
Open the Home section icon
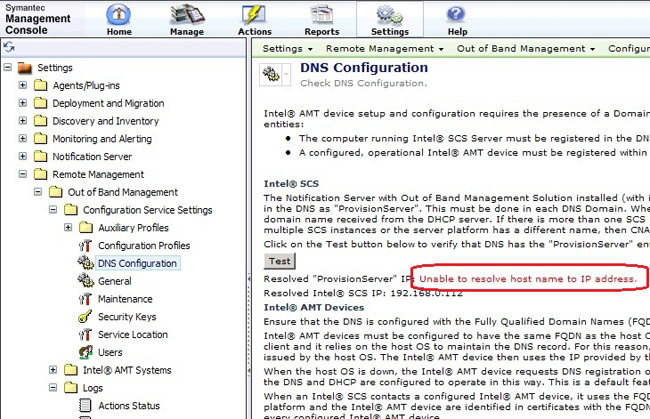tap(119, 14)
